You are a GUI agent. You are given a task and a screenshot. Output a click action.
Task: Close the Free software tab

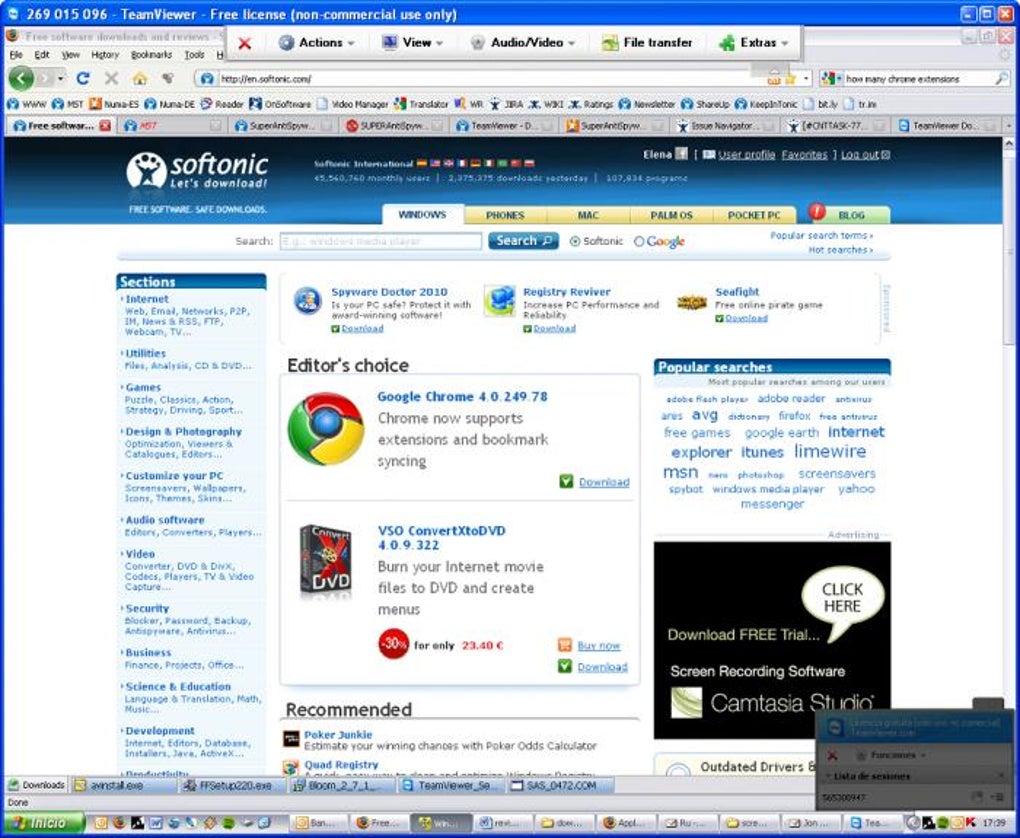(x=105, y=126)
